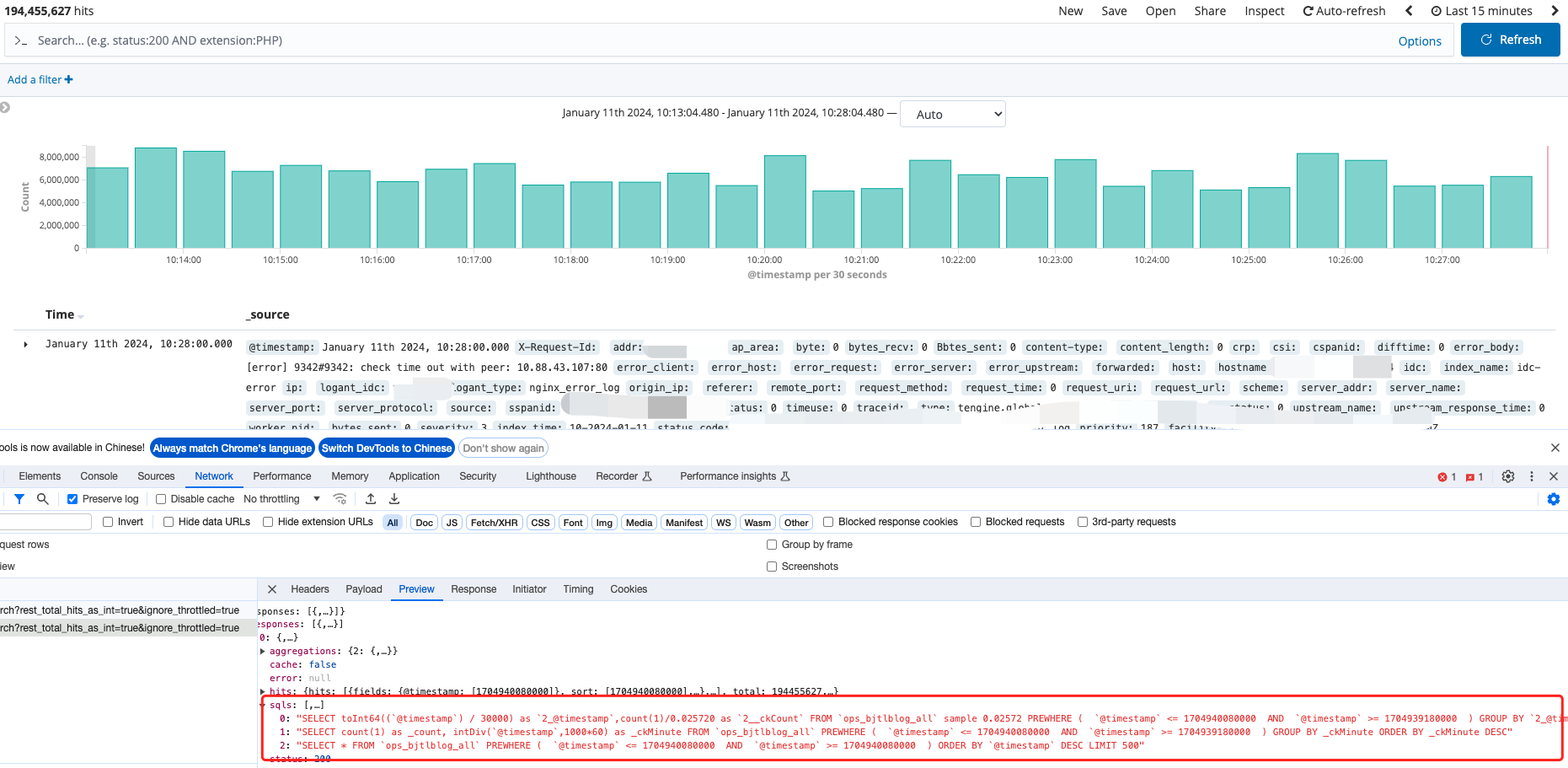Select the Fetch/XHR request type filter
This screenshot has width=1568, height=768.
494,523
